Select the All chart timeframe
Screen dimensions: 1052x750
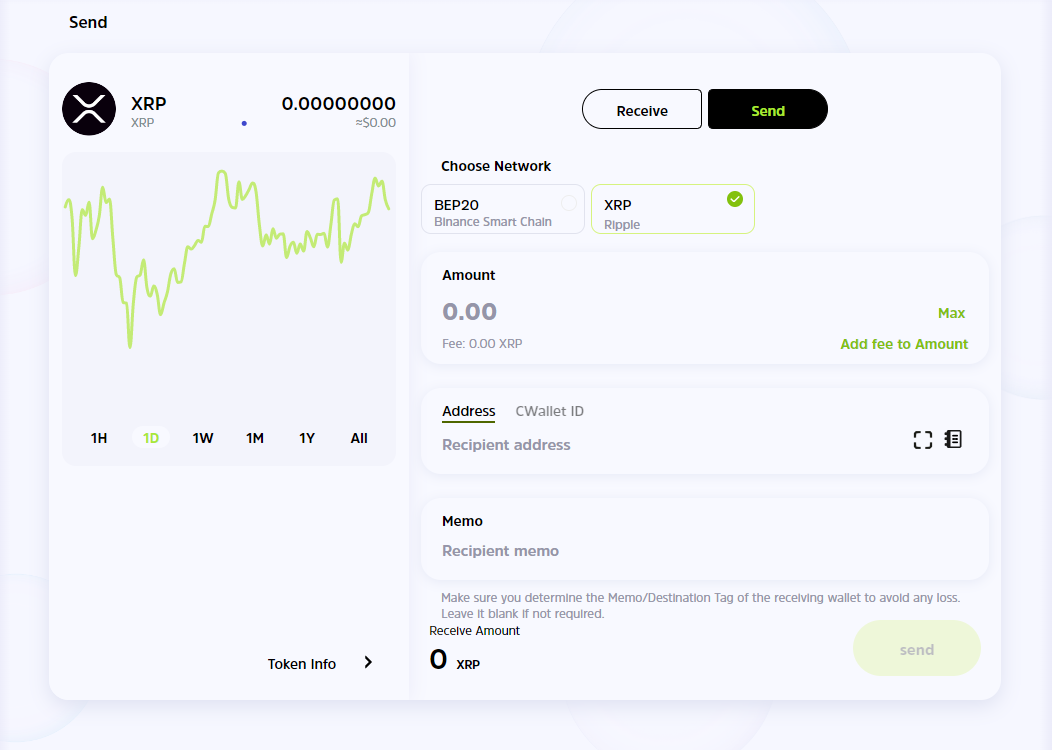point(358,438)
